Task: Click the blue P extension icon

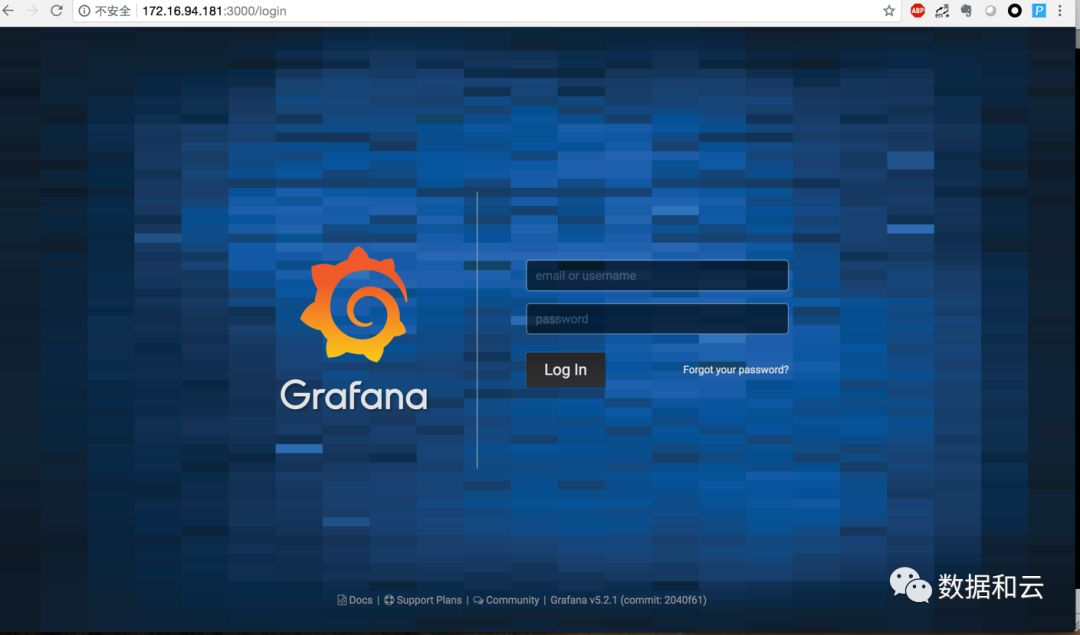Action: (1039, 11)
